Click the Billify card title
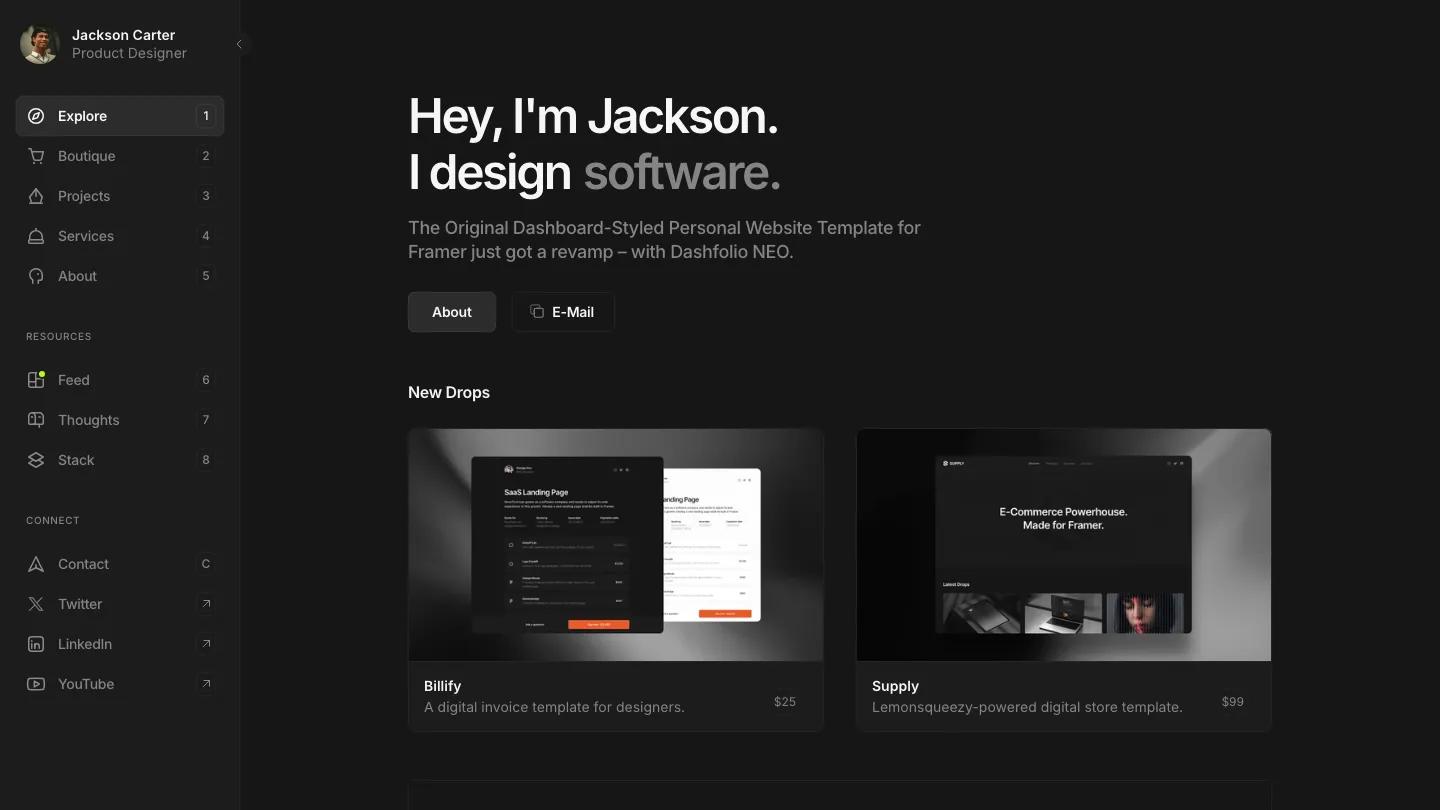 pos(442,686)
